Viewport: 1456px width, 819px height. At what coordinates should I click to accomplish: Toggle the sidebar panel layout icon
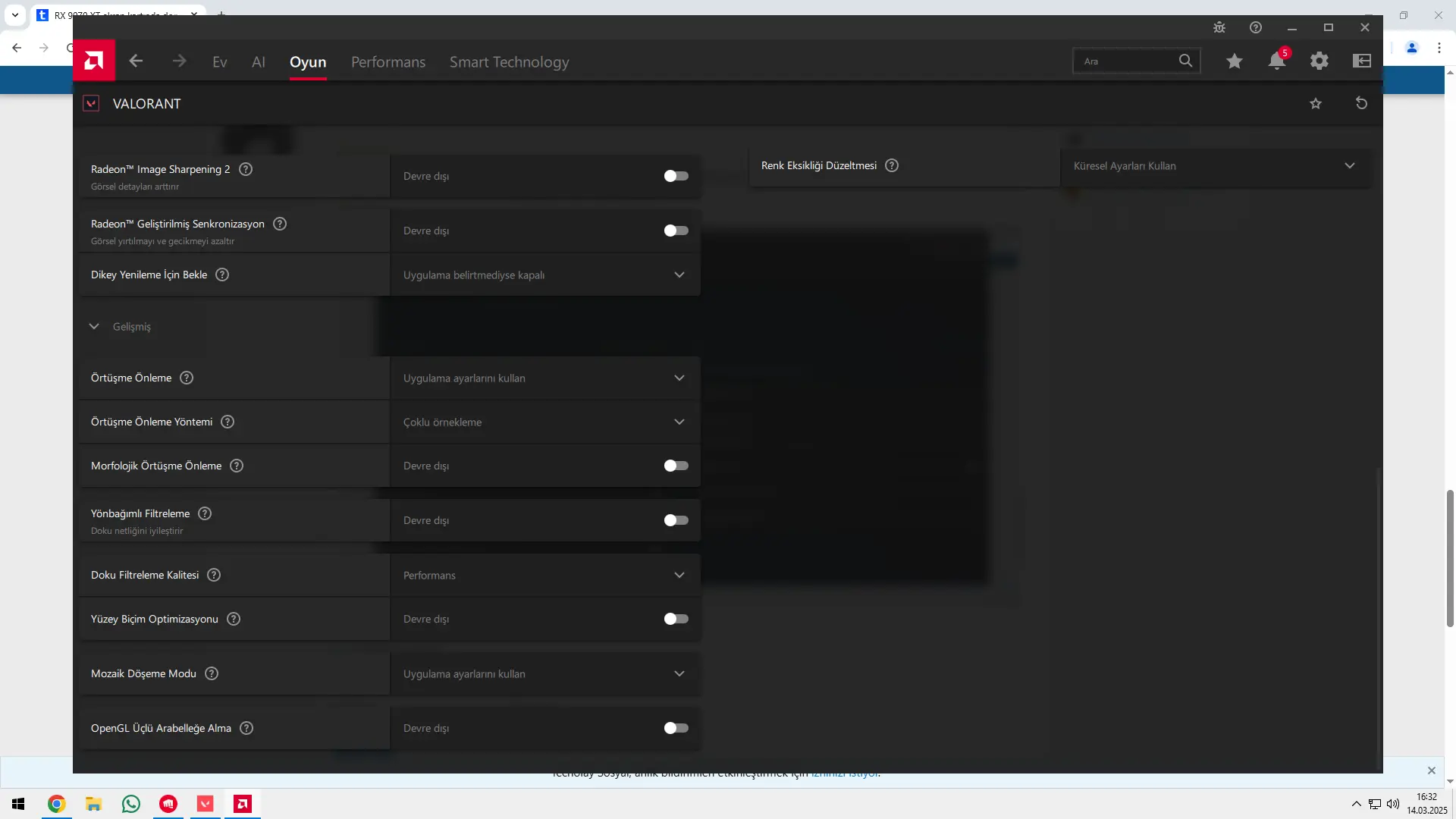click(x=1362, y=61)
